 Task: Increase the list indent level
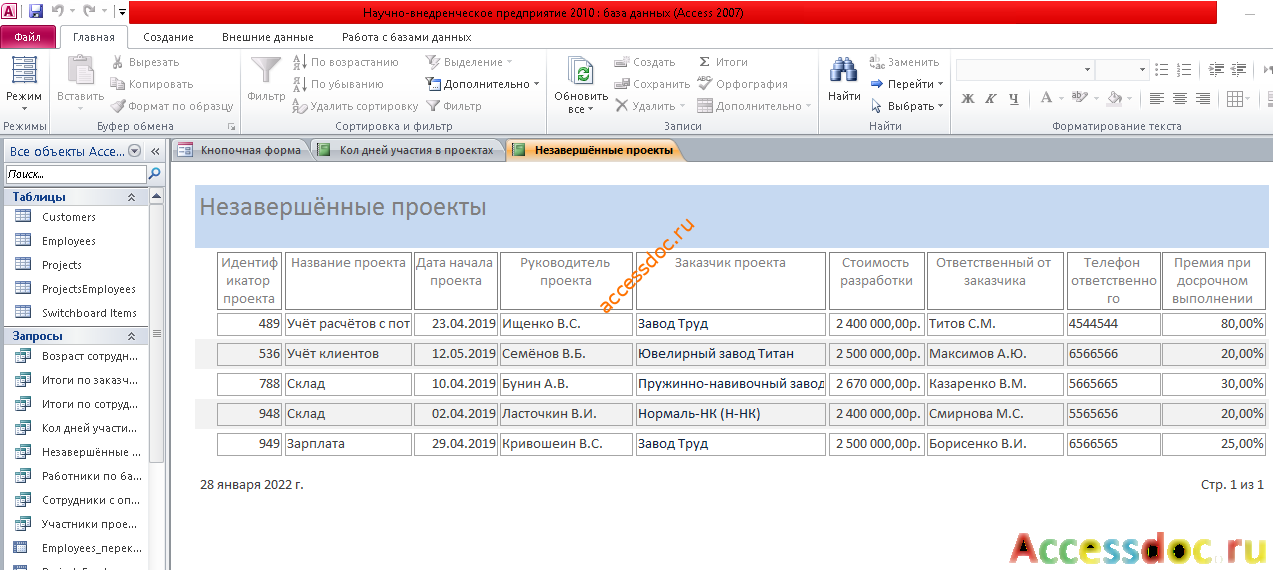[x=1216, y=69]
